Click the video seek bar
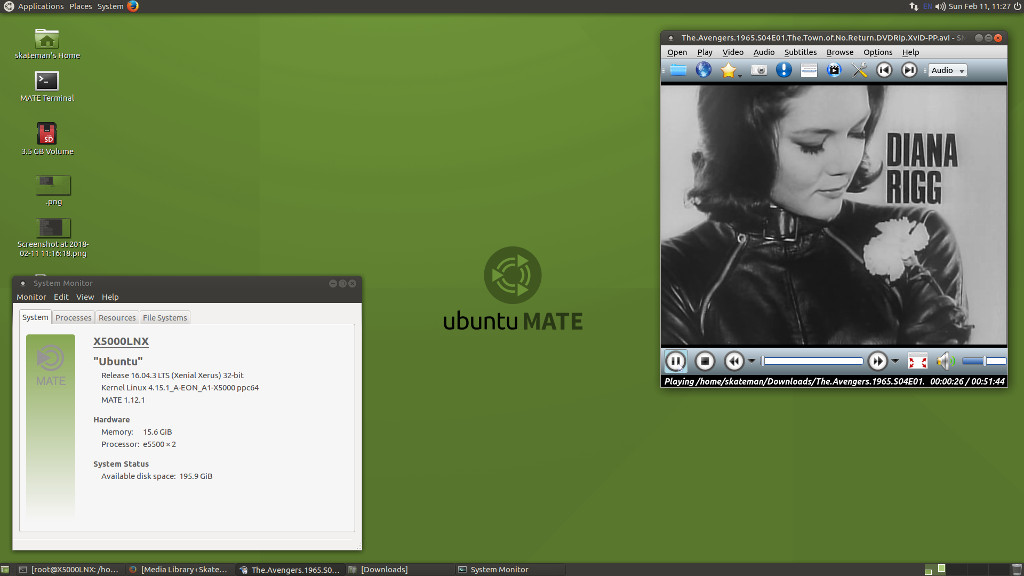The height and width of the screenshot is (576, 1024). [x=812, y=361]
